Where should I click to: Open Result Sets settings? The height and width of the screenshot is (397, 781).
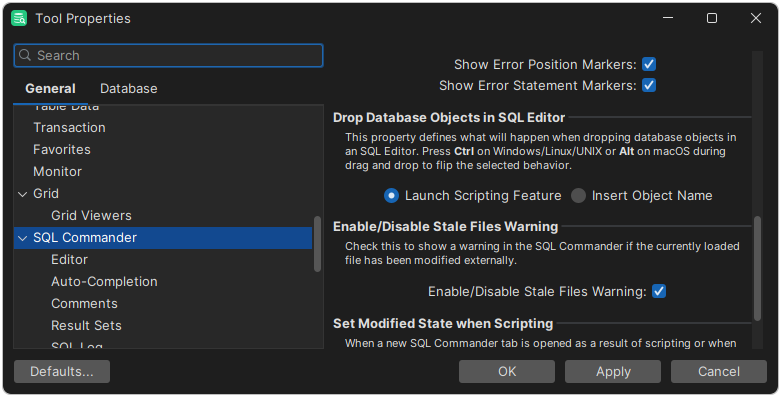click(86, 325)
